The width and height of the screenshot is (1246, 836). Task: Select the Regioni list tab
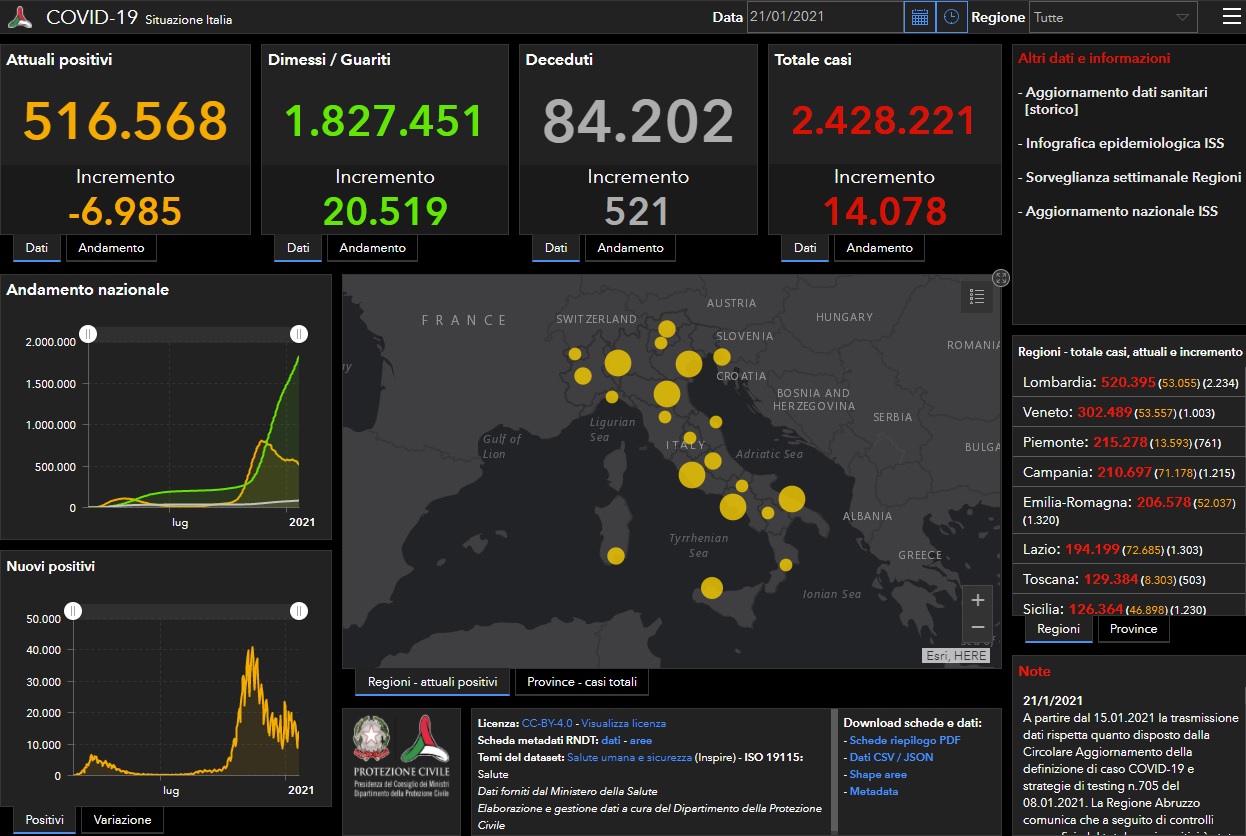point(1058,629)
